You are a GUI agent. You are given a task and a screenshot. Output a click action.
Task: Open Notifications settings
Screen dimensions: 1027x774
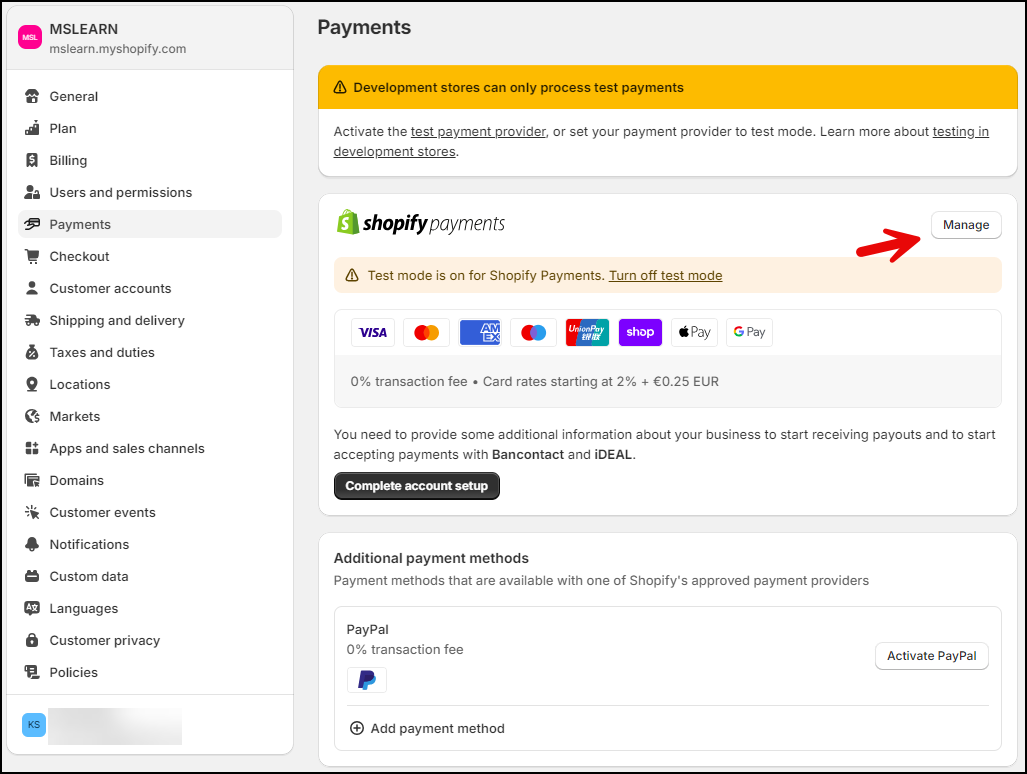150,544
